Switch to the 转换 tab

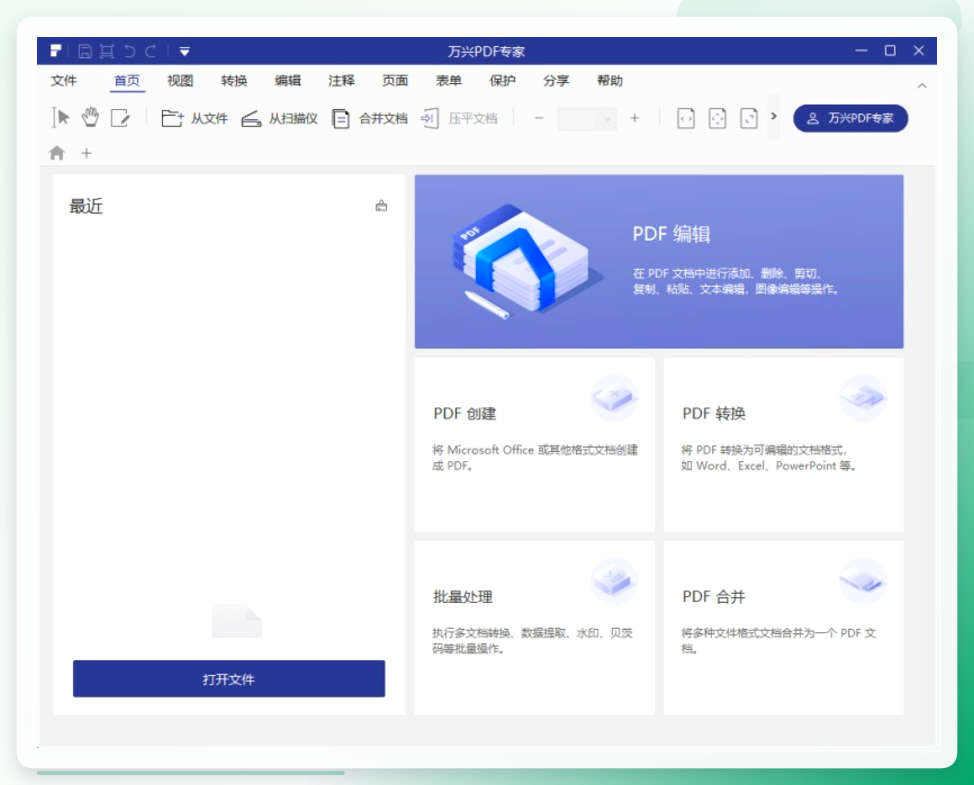tap(234, 81)
